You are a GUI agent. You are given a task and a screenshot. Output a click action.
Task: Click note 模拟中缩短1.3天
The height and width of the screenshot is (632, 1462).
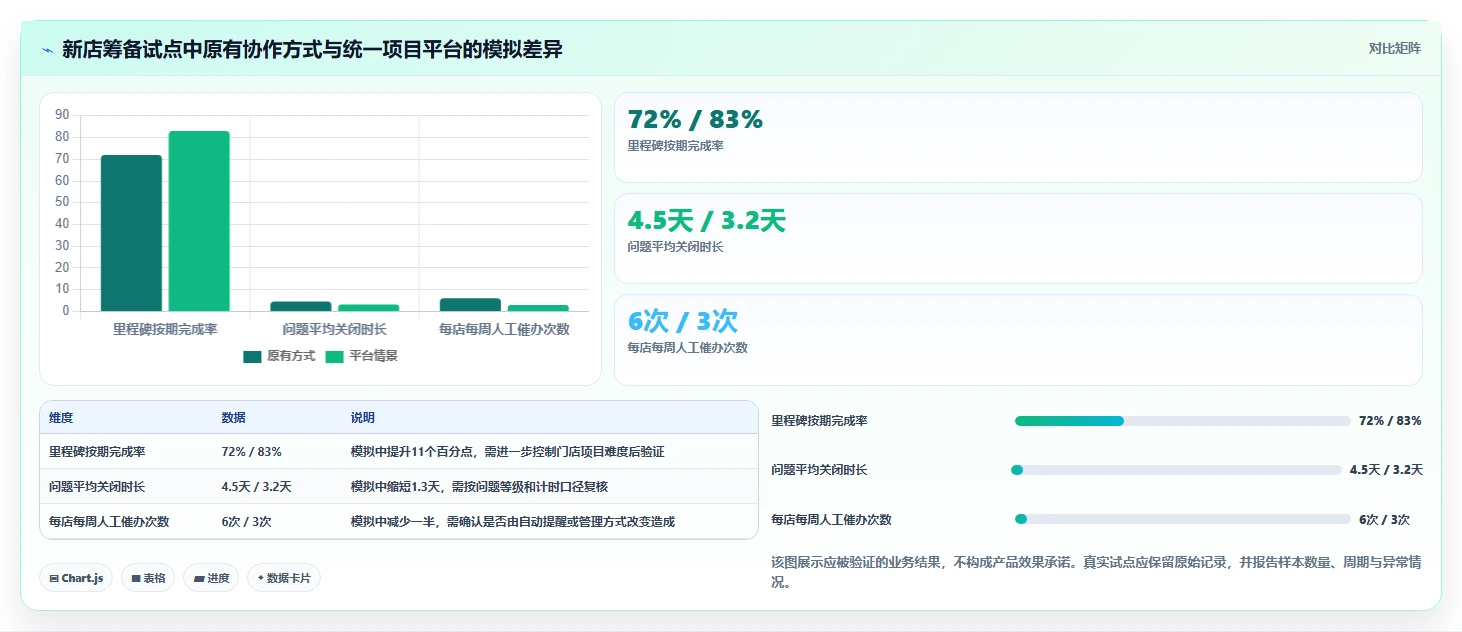pos(480,487)
